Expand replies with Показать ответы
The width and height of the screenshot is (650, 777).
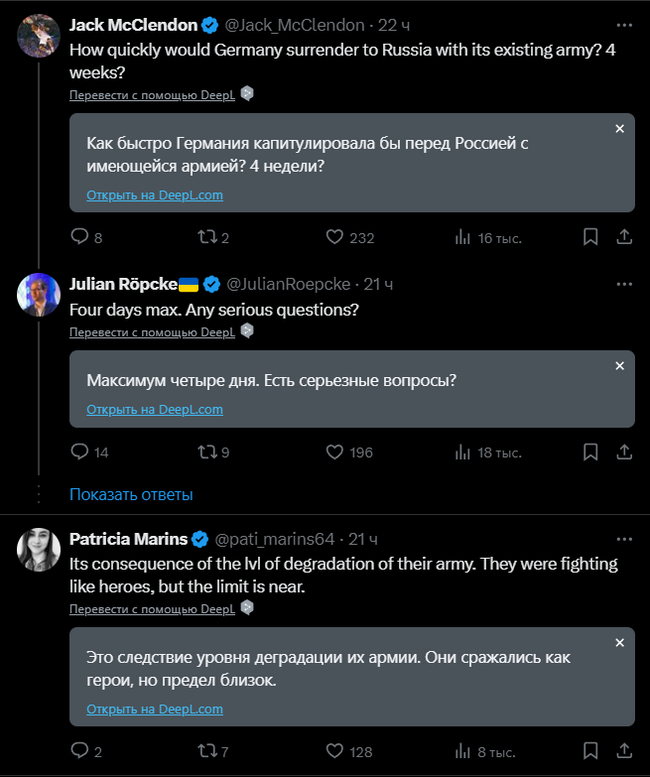point(131,494)
